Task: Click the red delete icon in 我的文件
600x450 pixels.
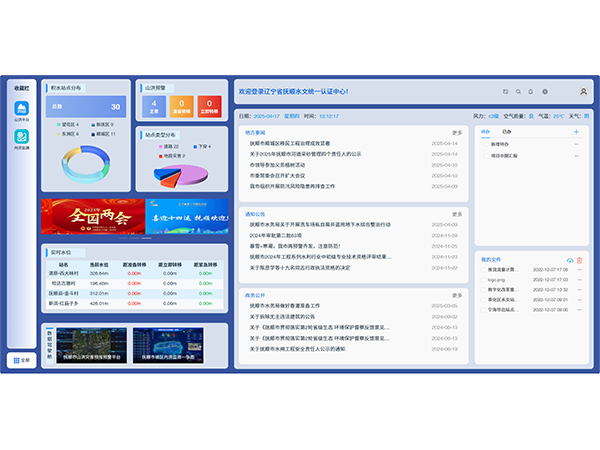Action: pyautogui.click(x=580, y=260)
